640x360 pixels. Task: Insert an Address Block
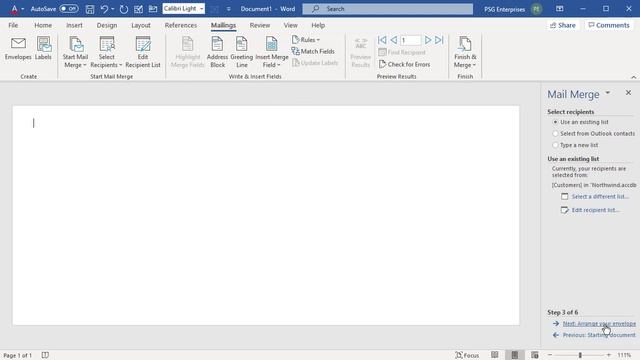pos(217,52)
